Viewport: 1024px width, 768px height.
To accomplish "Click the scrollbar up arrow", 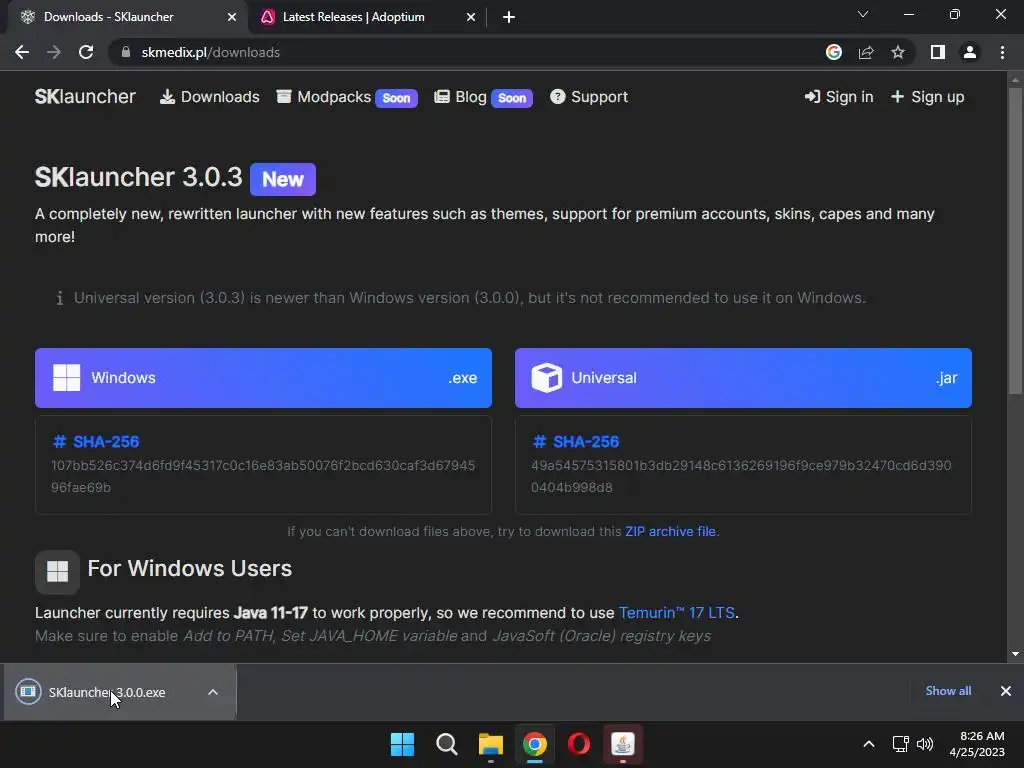I will coord(1015,80).
